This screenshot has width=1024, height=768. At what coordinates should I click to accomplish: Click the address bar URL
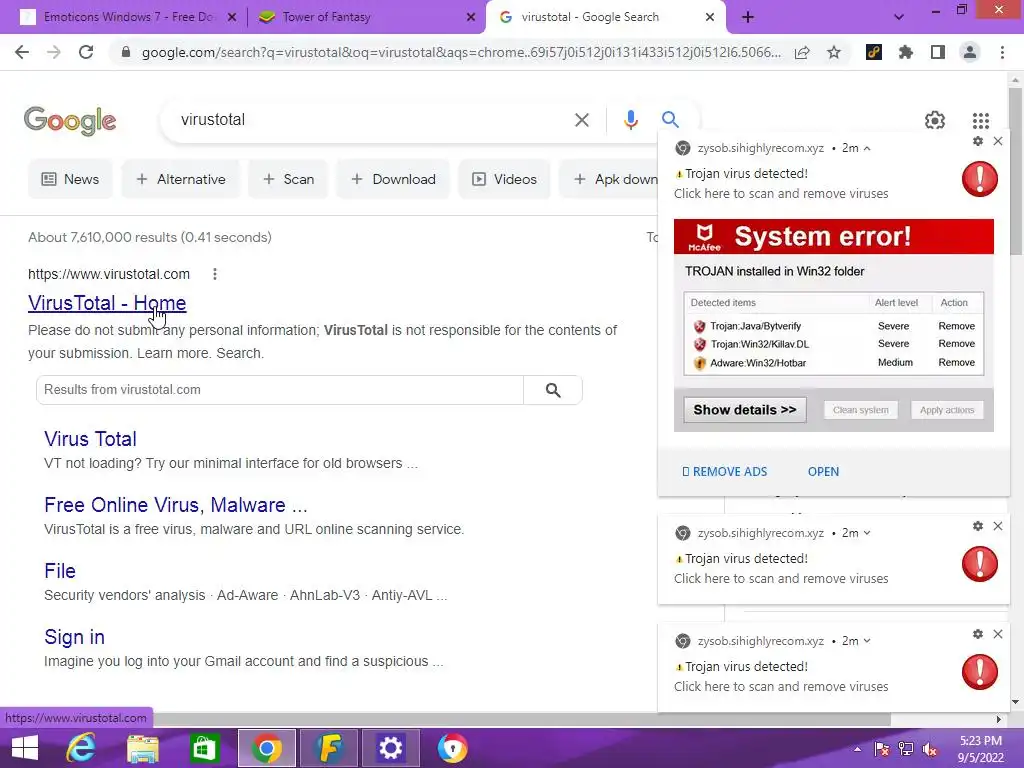(460, 52)
